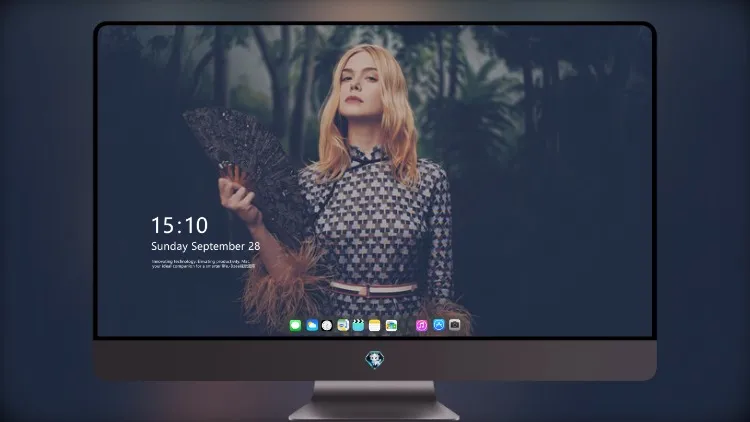Click the logo emblem below the screen
This screenshot has height=422, width=750.
click(375, 359)
